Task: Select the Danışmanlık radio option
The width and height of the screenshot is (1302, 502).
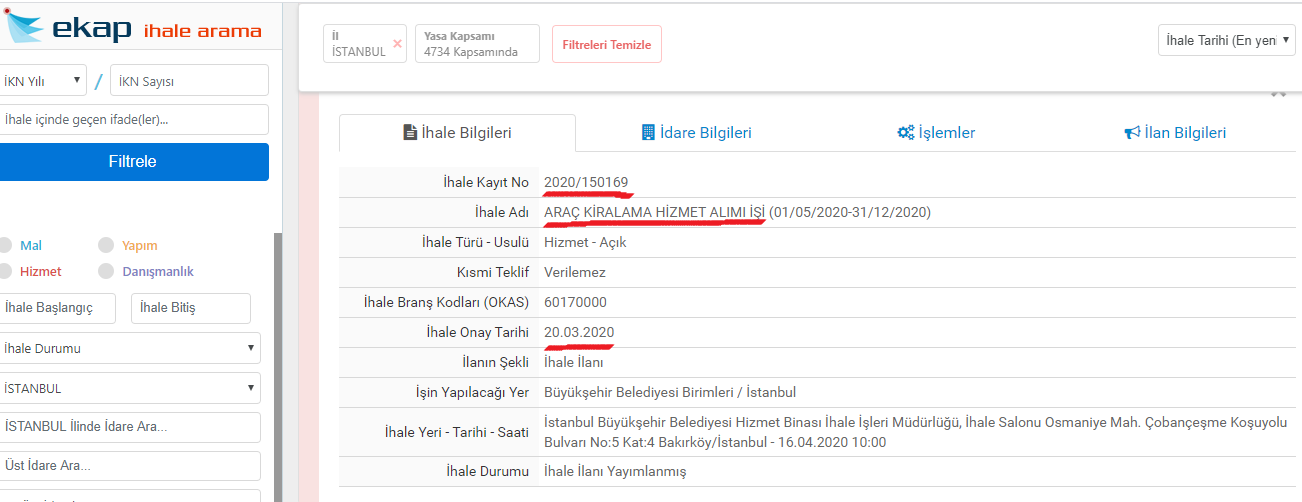Action: tap(106, 271)
